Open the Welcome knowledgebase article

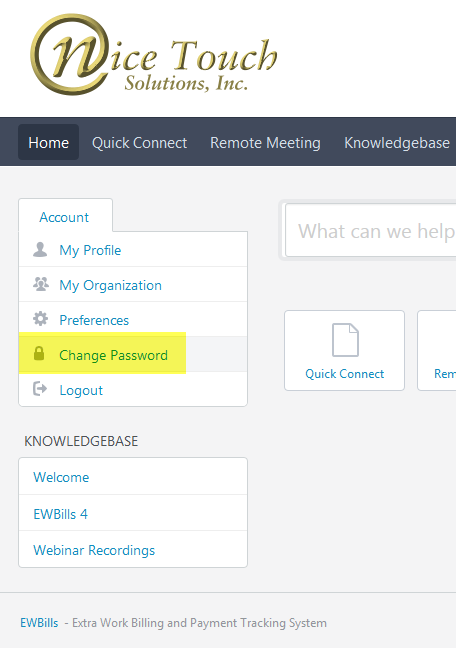tap(61, 477)
